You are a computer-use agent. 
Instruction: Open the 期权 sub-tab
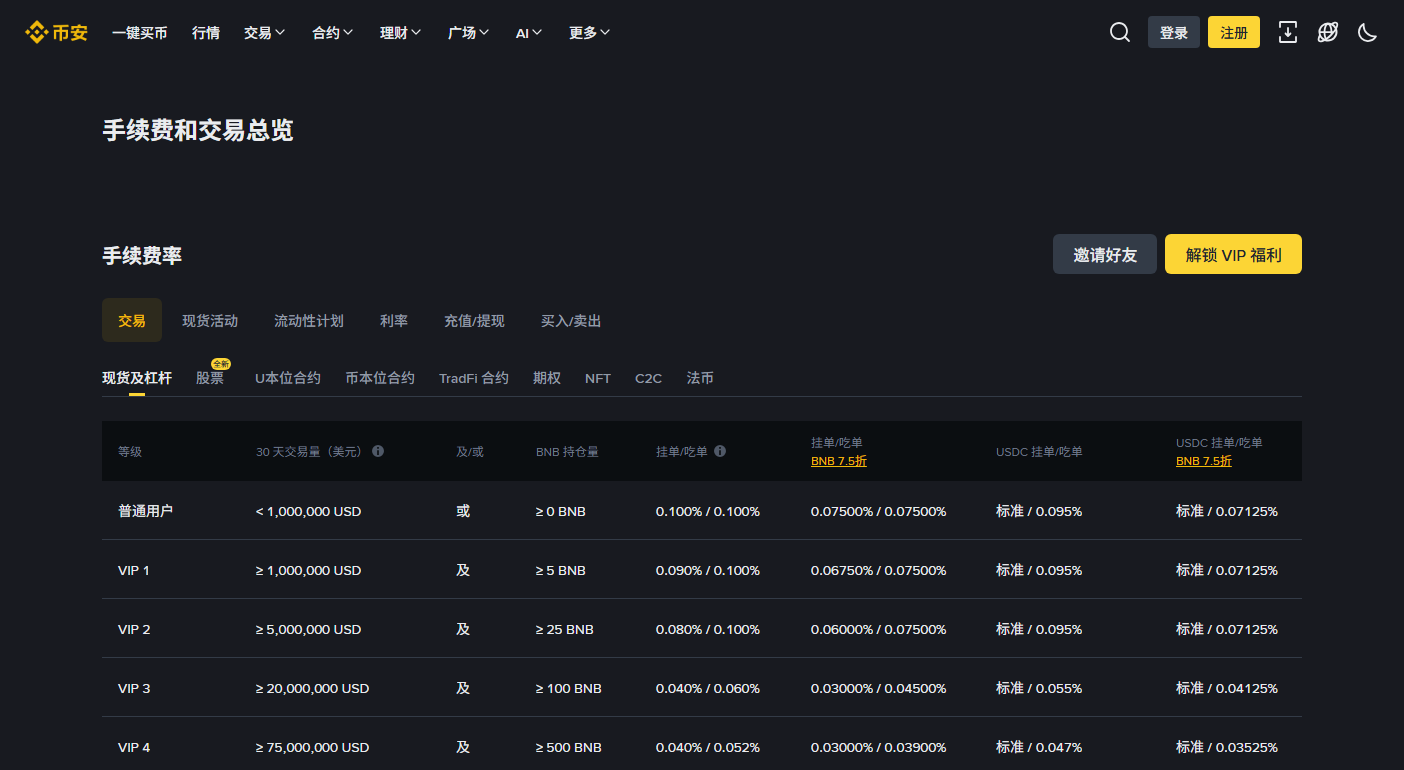(547, 378)
